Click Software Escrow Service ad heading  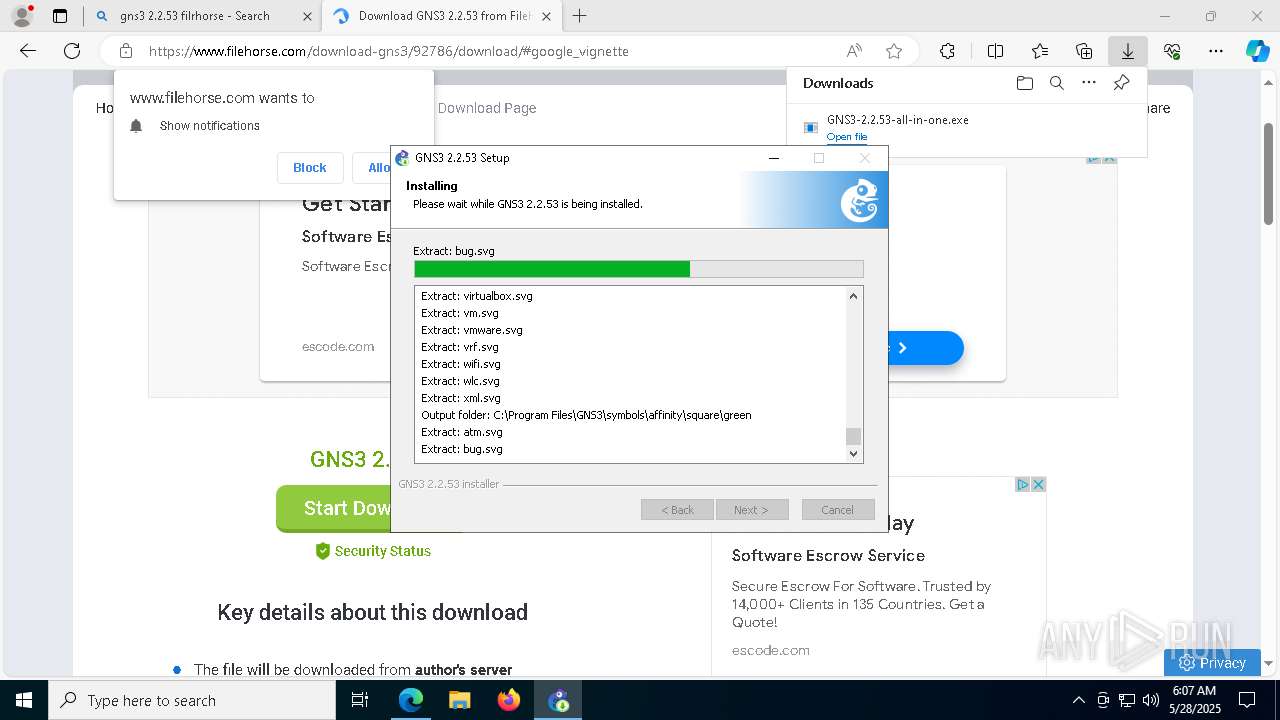point(828,555)
